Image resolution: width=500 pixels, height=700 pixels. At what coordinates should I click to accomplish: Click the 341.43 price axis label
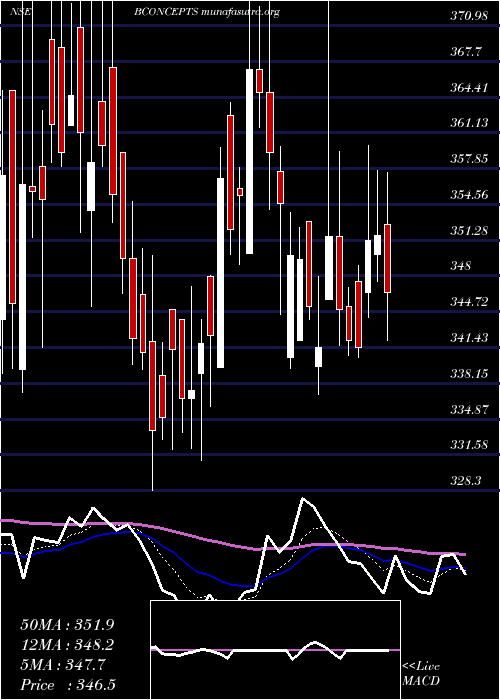469,338
